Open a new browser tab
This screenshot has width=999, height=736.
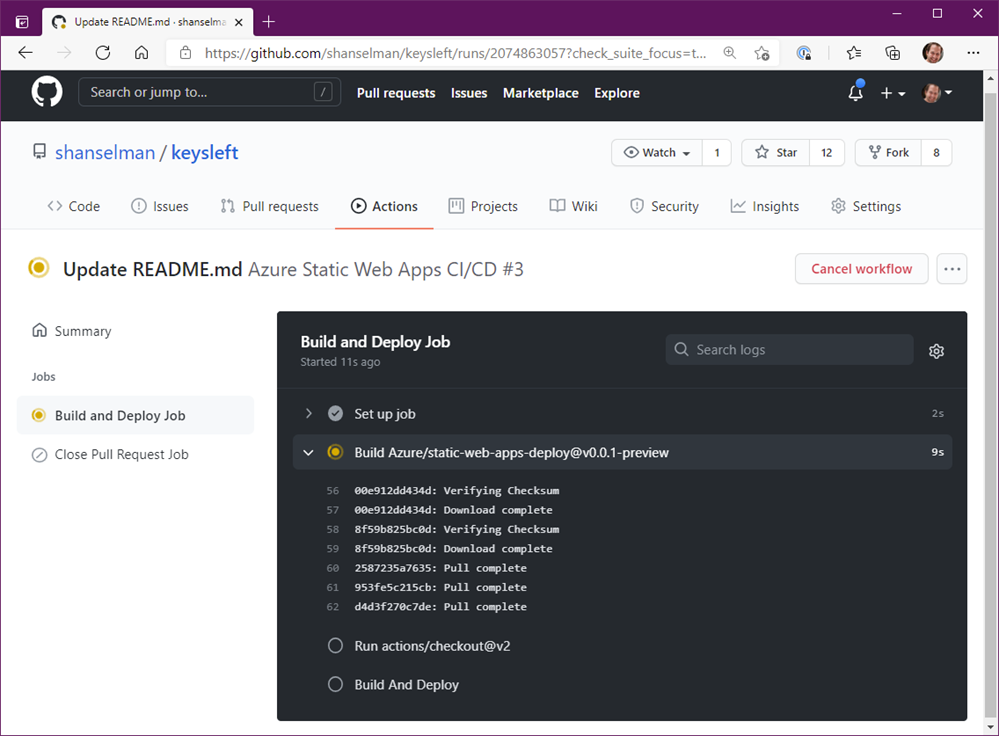(x=269, y=22)
